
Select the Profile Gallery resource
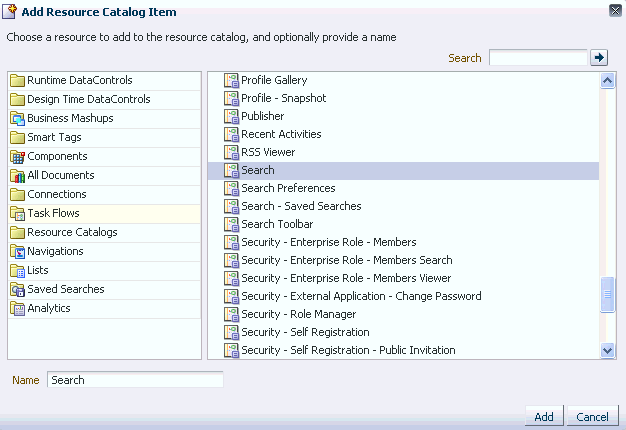[403, 80]
